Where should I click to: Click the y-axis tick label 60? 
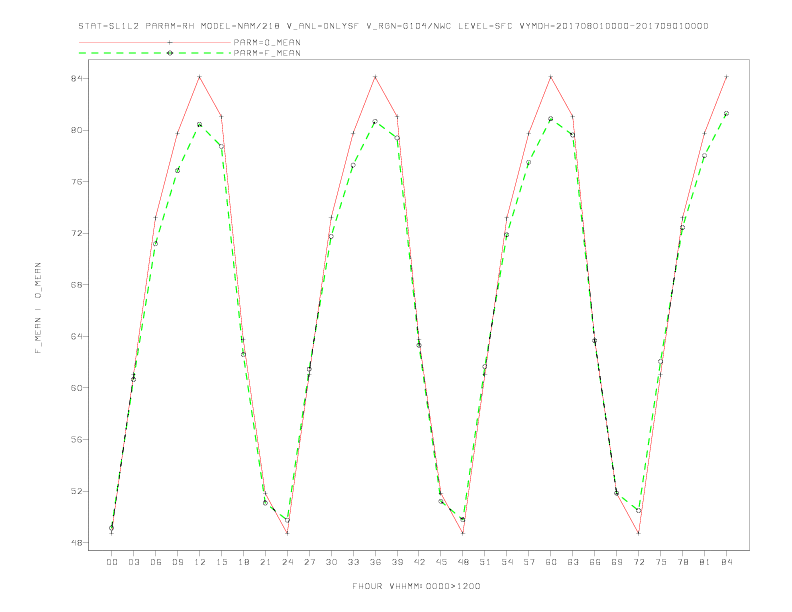coord(77,388)
